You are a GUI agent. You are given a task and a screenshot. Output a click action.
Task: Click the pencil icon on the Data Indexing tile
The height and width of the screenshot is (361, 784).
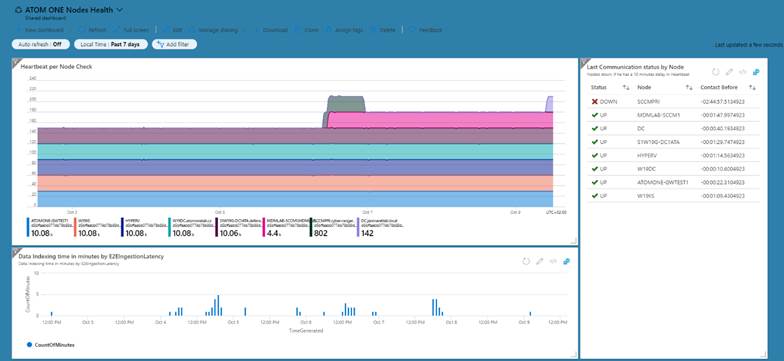click(x=540, y=261)
